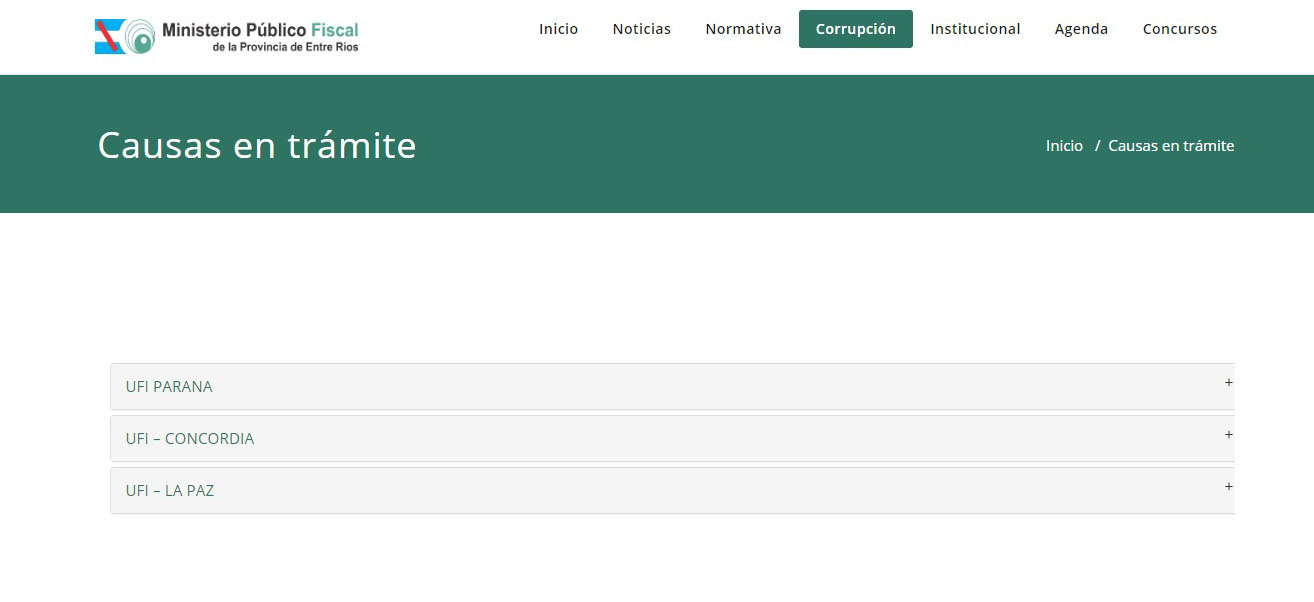This screenshot has height=602, width=1314.
Task: Click the 'de la Provincia de Entre Ríos' subtitle
Action: coord(285,47)
